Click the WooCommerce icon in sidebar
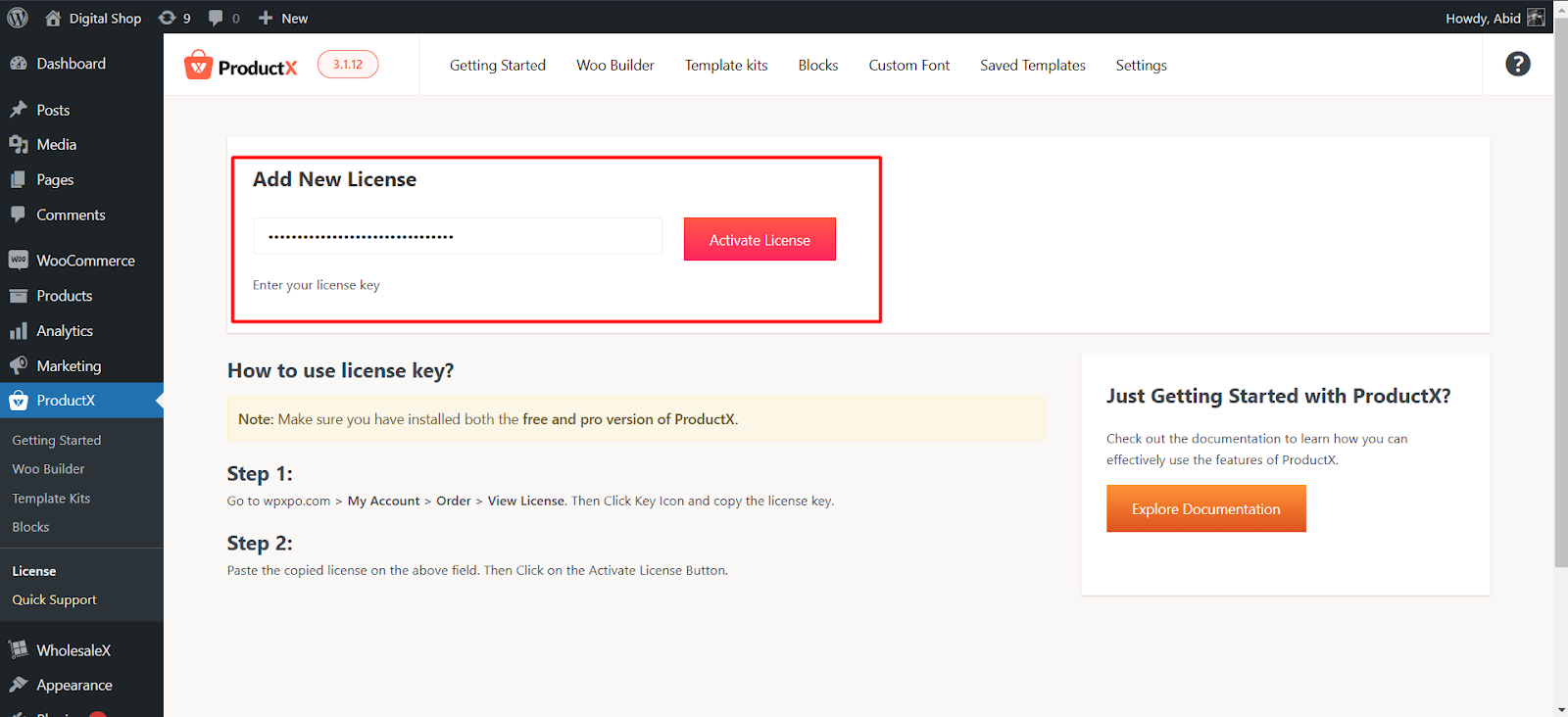Image resolution: width=1568 pixels, height=717 pixels. click(x=19, y=261)
